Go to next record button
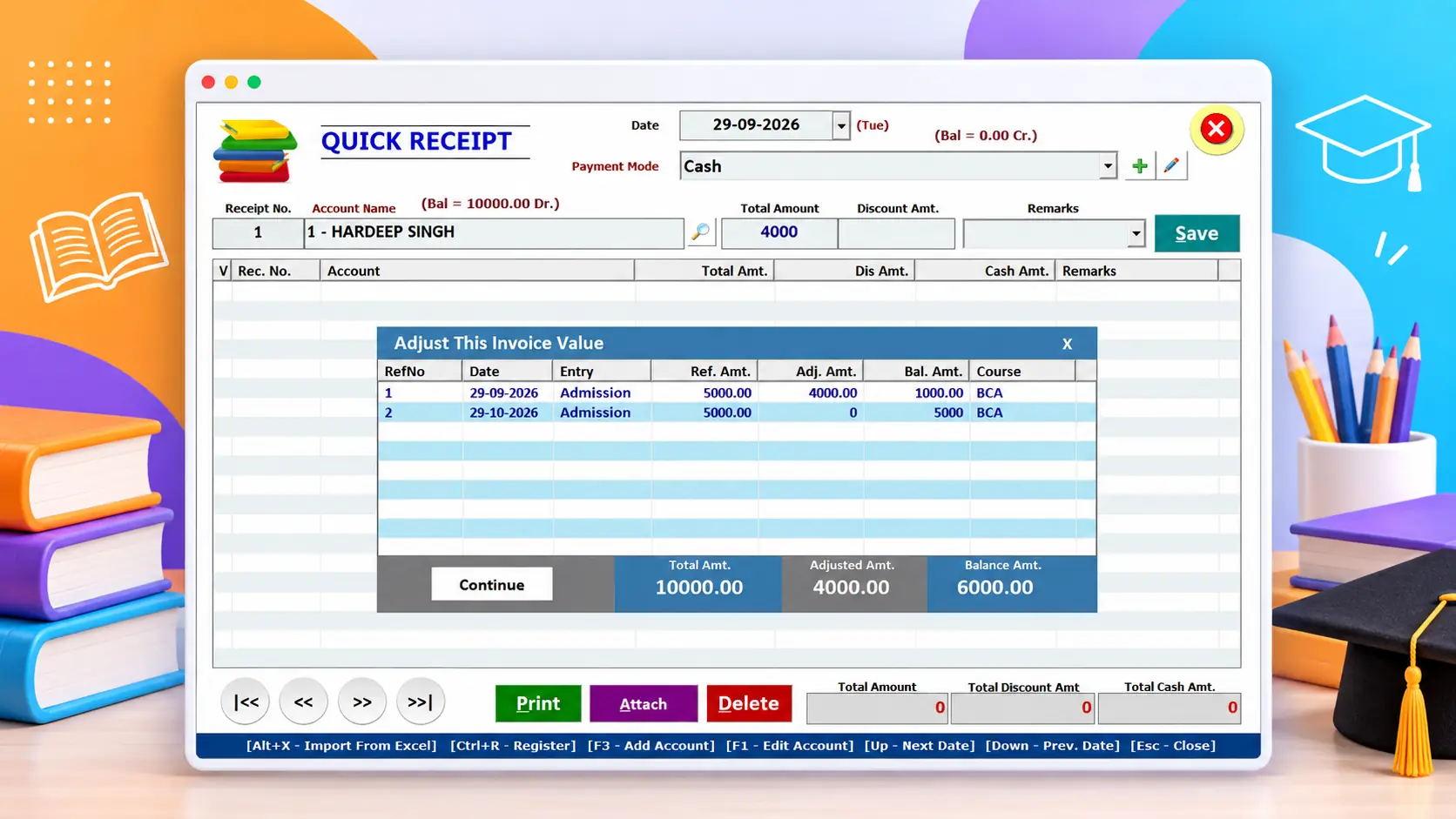 point(362,702)
